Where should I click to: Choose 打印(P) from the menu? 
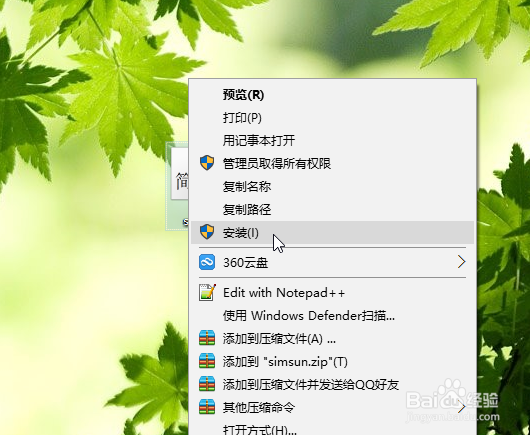pyautogui.click(x=332, y=118)
